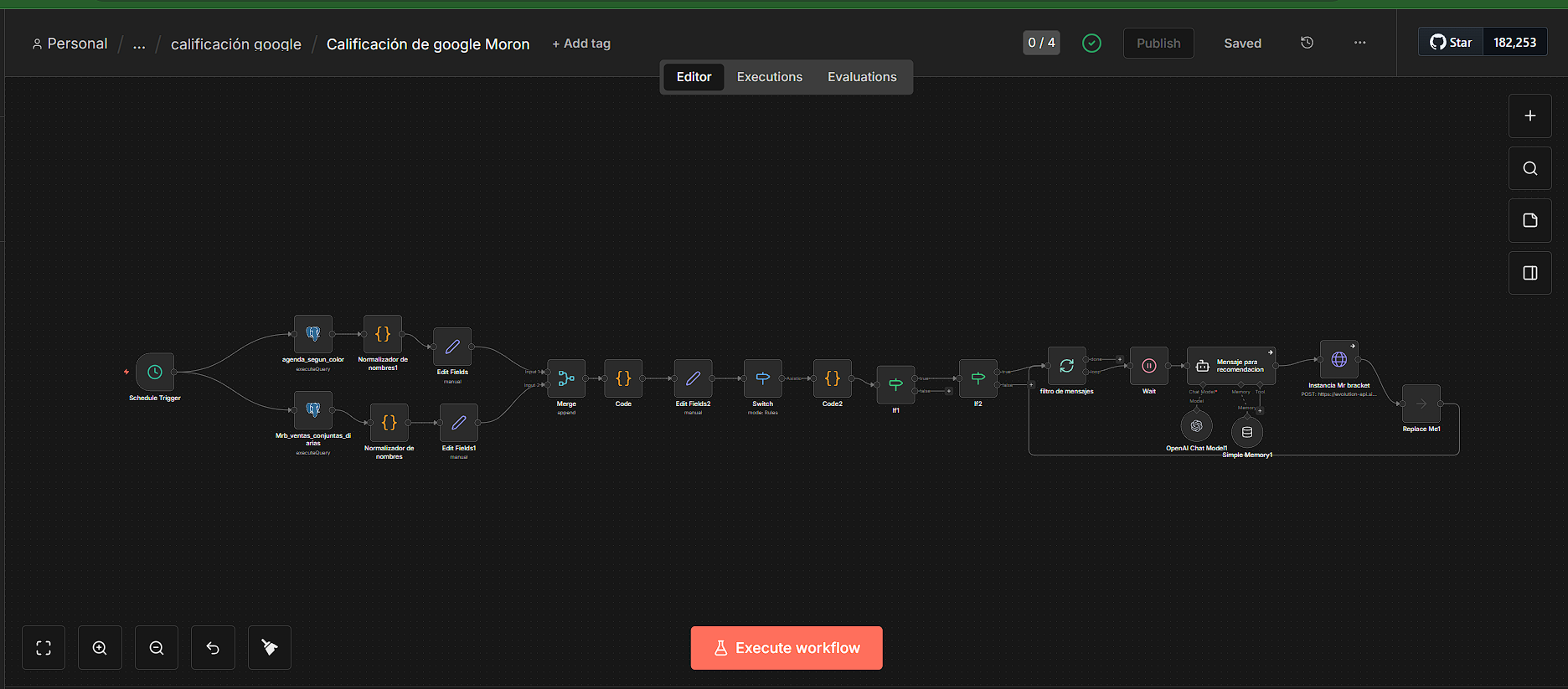The height and width of the screenshot is (689, 1568).
Task: Select the Merge node icon
Action: click(x=566, y=378)
